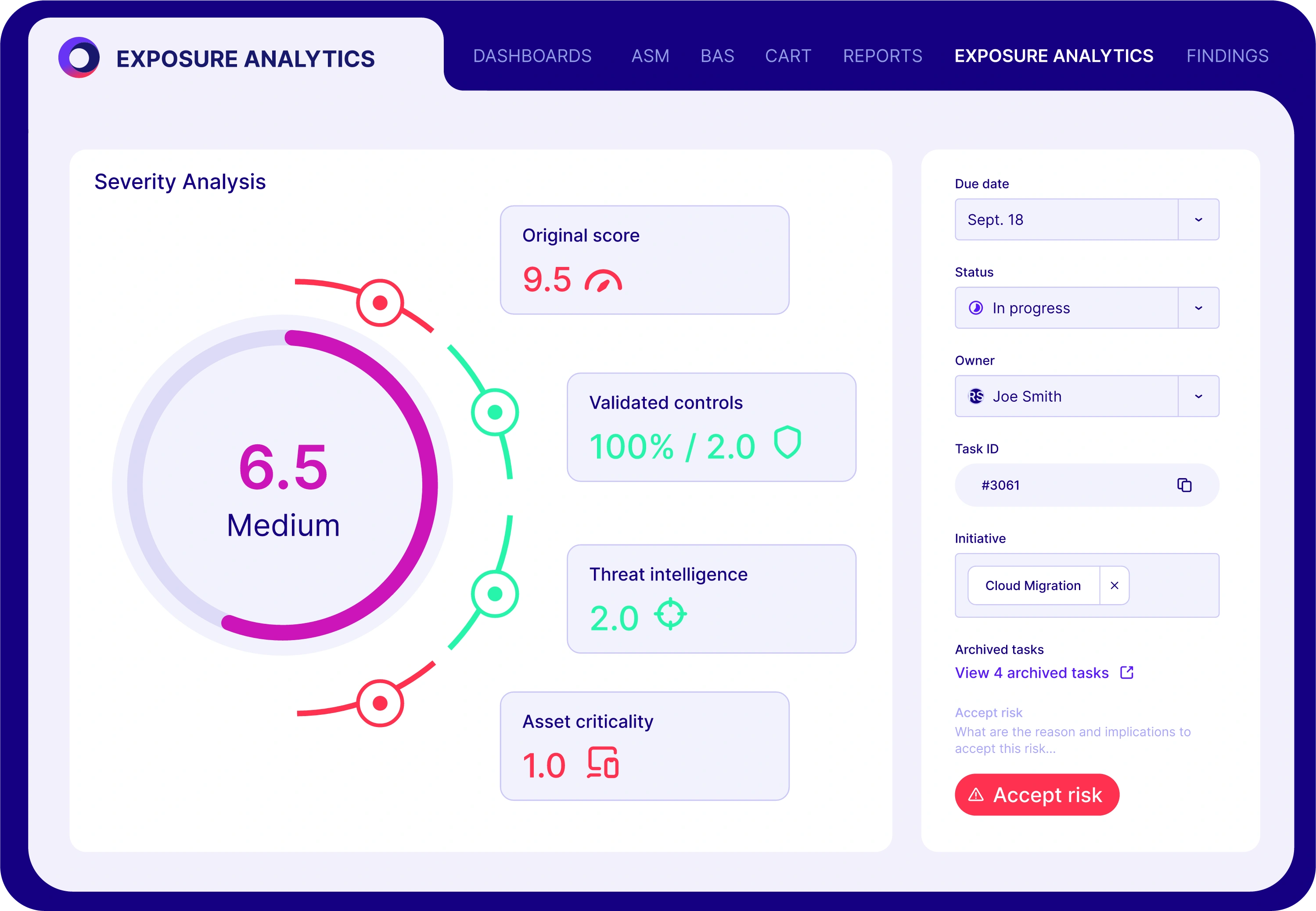This screenshot has width=1316, height=911.
Task: Click the Joe Smith owner field
Action: click(x=1087, y=396)
